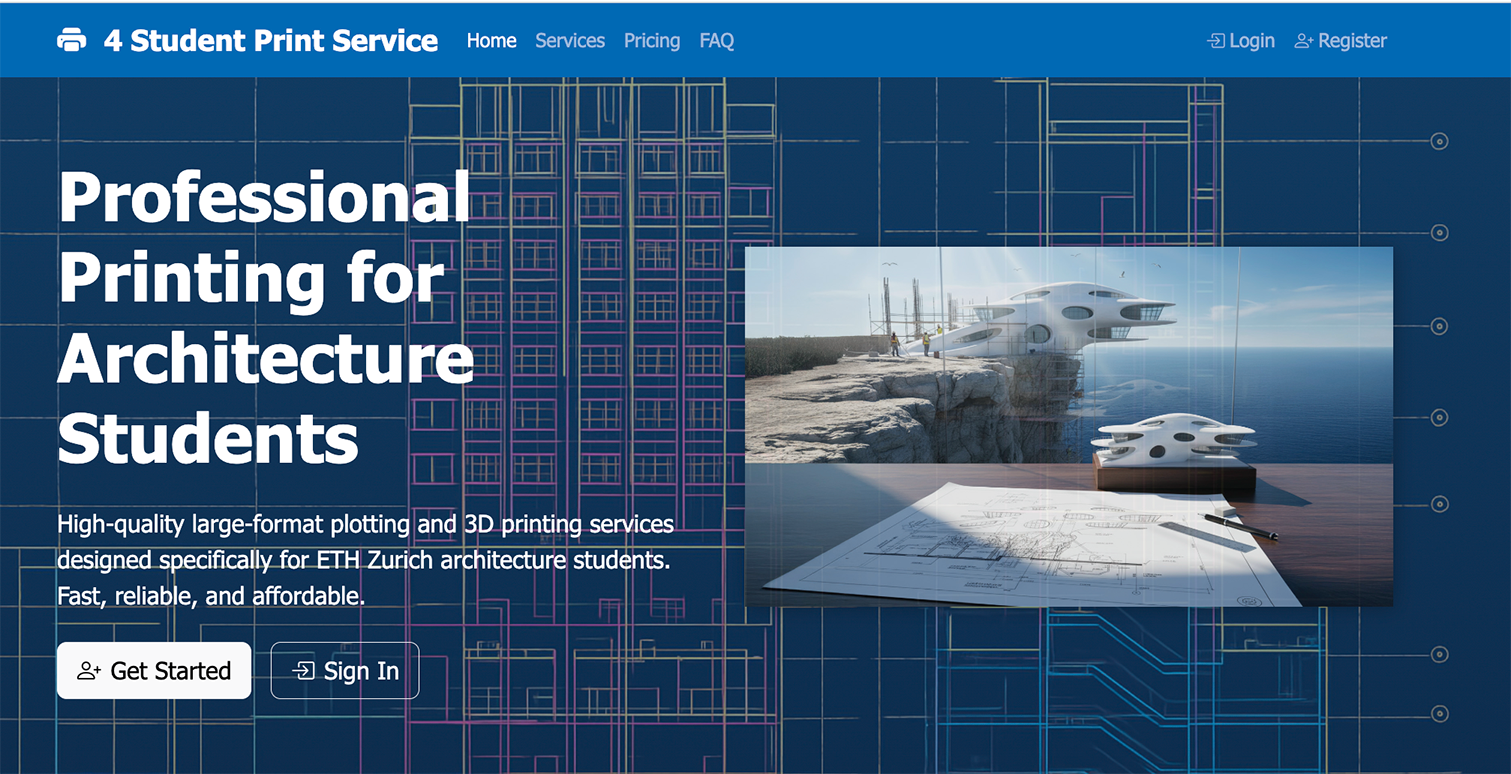Click the arrow icon inside Sign In button
This screenshot has width=1511, height=774.
pos(303,671)
